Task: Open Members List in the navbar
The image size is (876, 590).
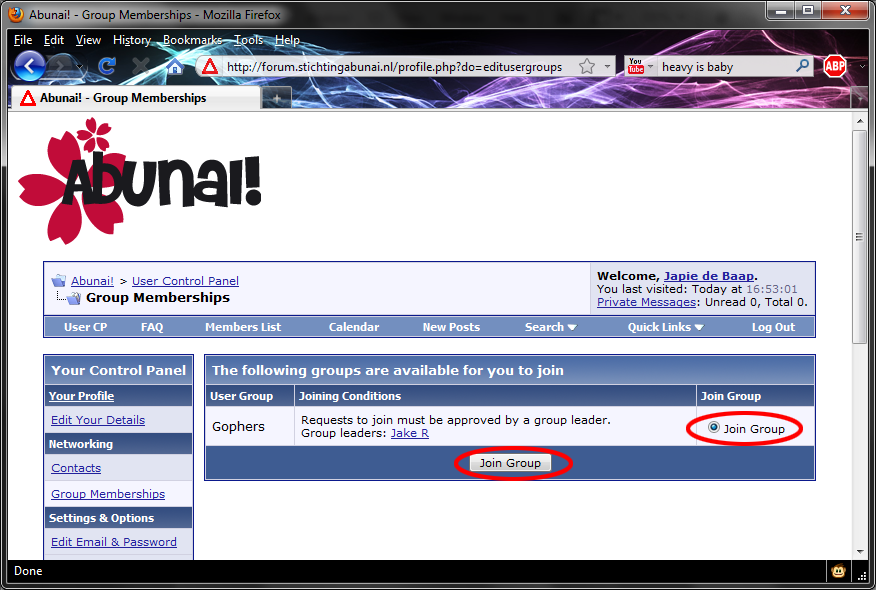Action: [x=243, y=327]
